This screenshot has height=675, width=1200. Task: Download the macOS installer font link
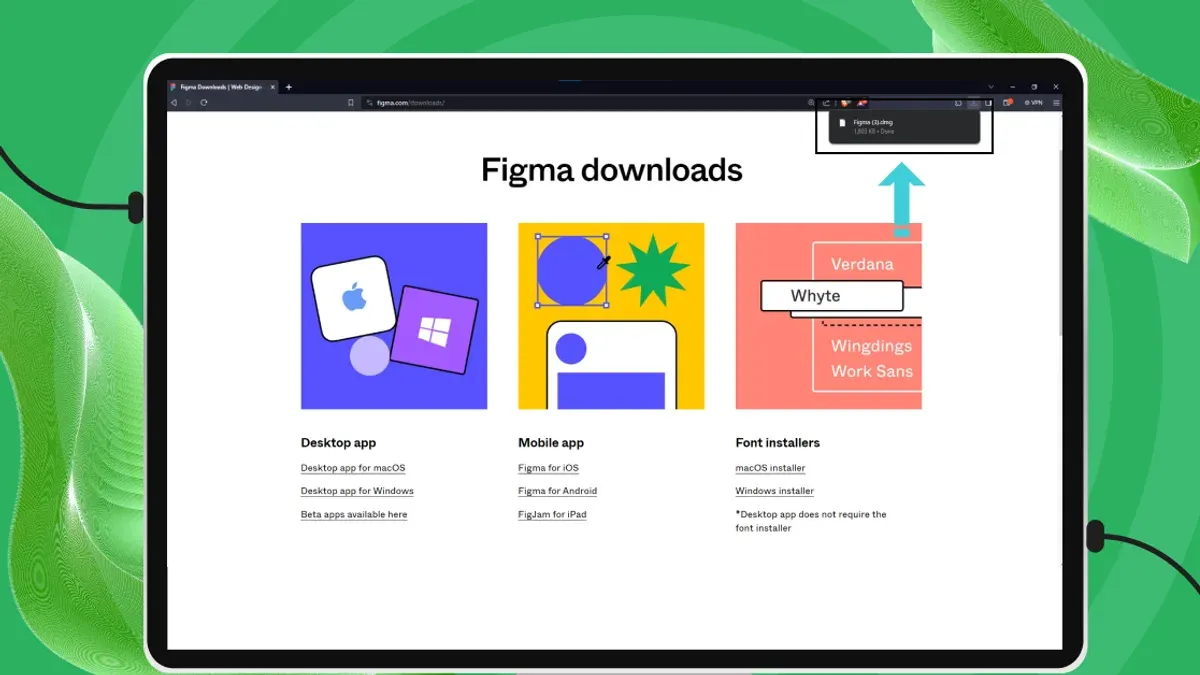click(x=770, y=468)
